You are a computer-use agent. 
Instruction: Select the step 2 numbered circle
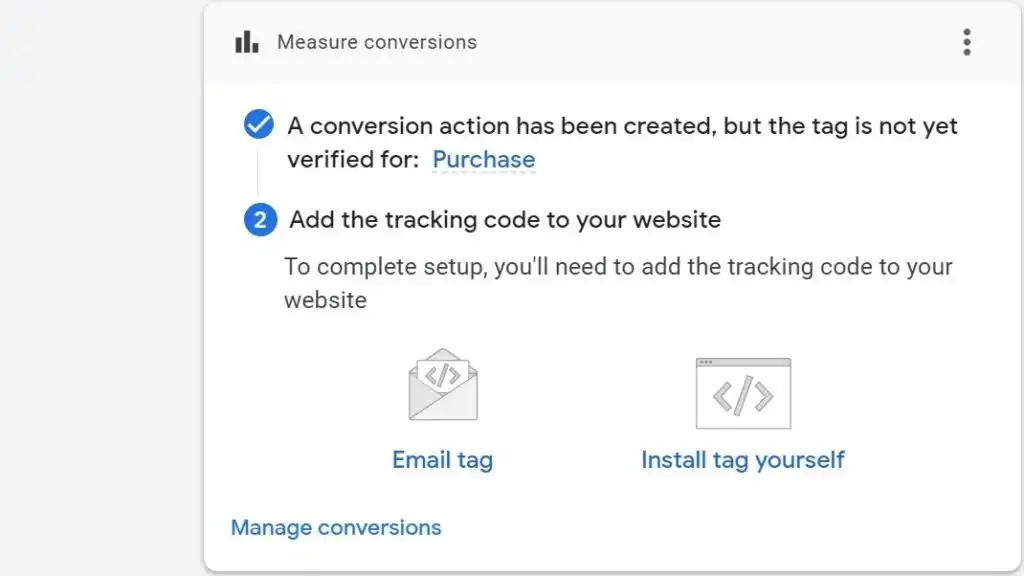click(x=259, y=220)
